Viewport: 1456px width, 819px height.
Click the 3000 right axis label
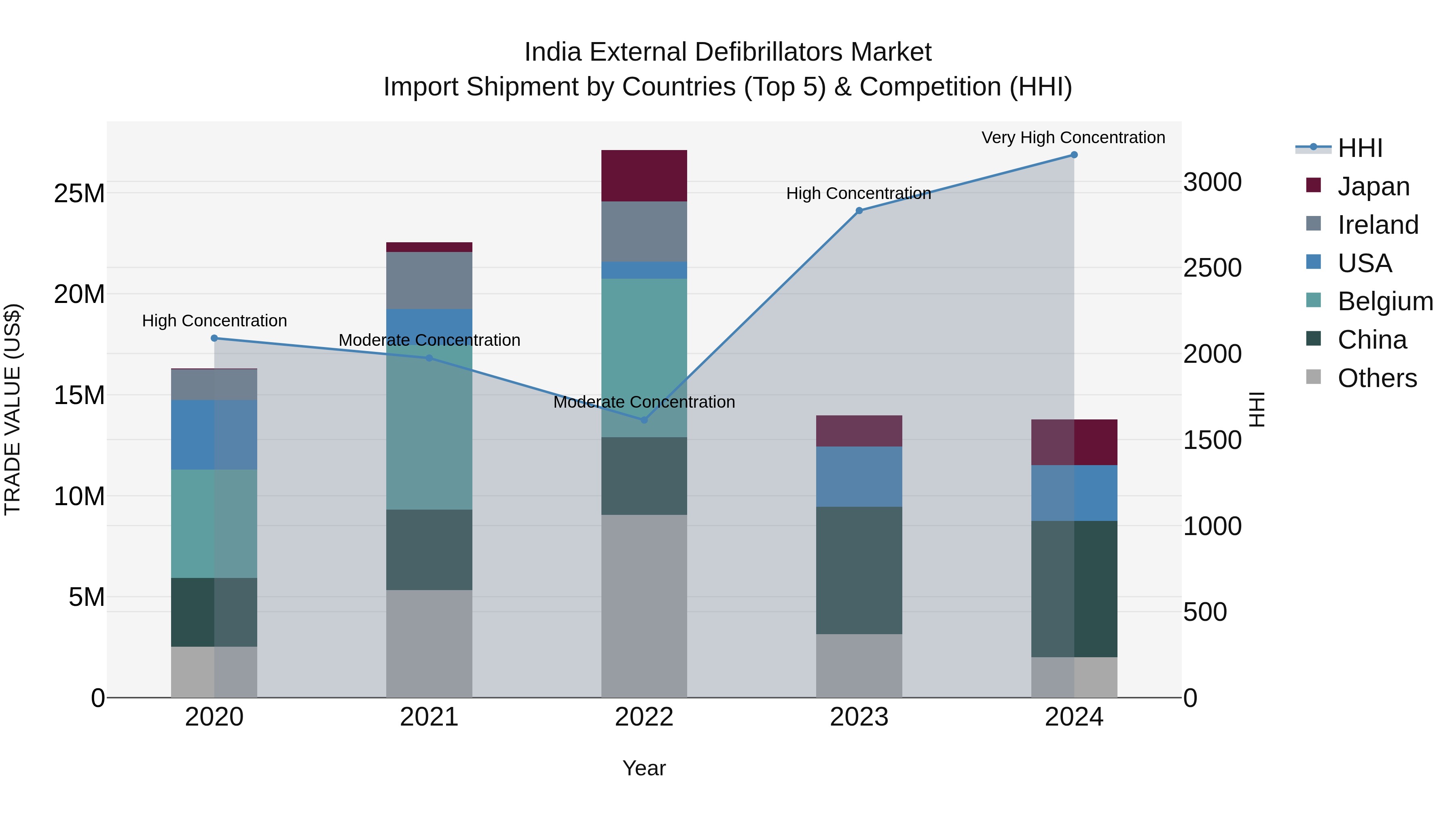click(1213, 182)
